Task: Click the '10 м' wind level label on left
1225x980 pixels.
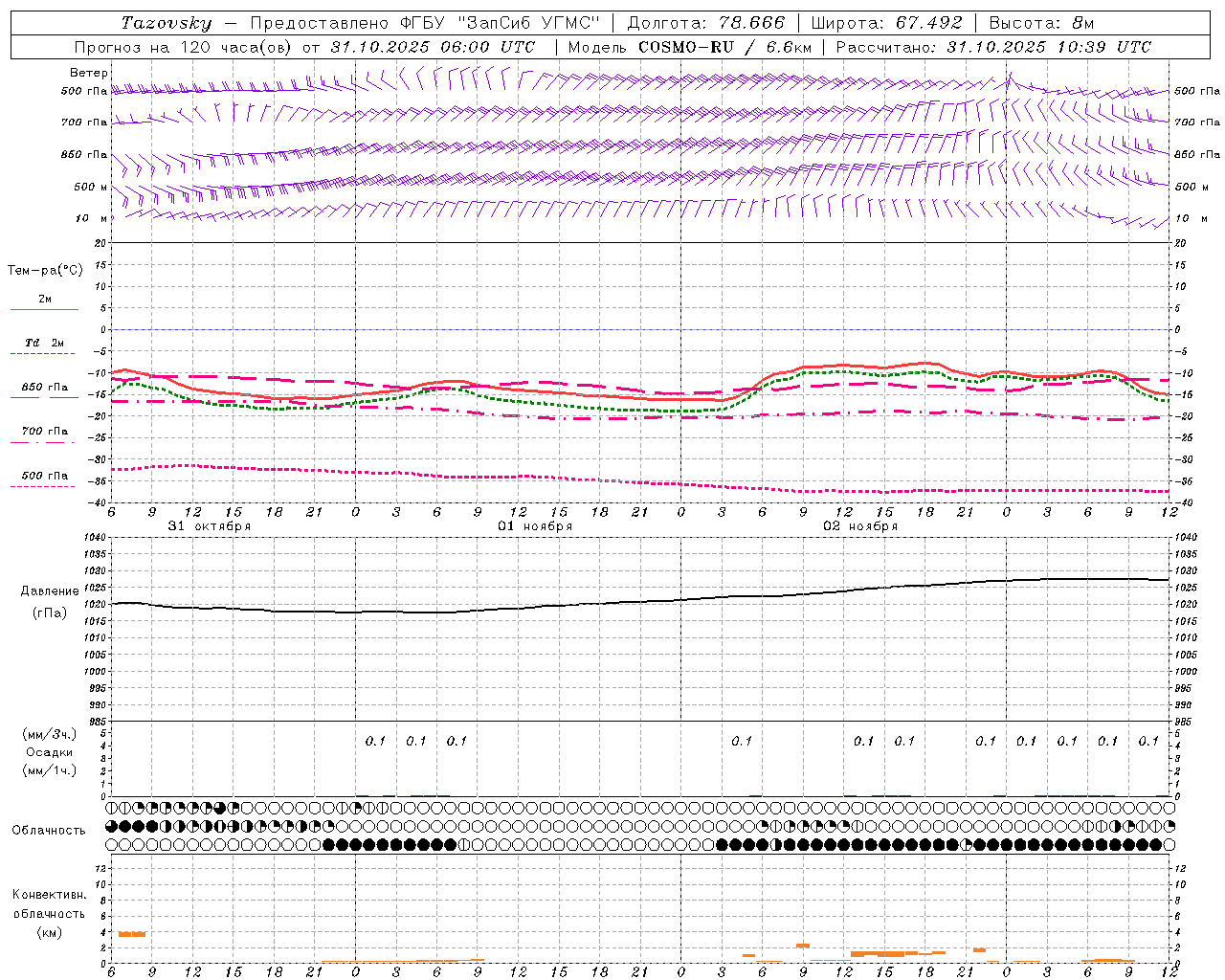Action: pos(92,218)
